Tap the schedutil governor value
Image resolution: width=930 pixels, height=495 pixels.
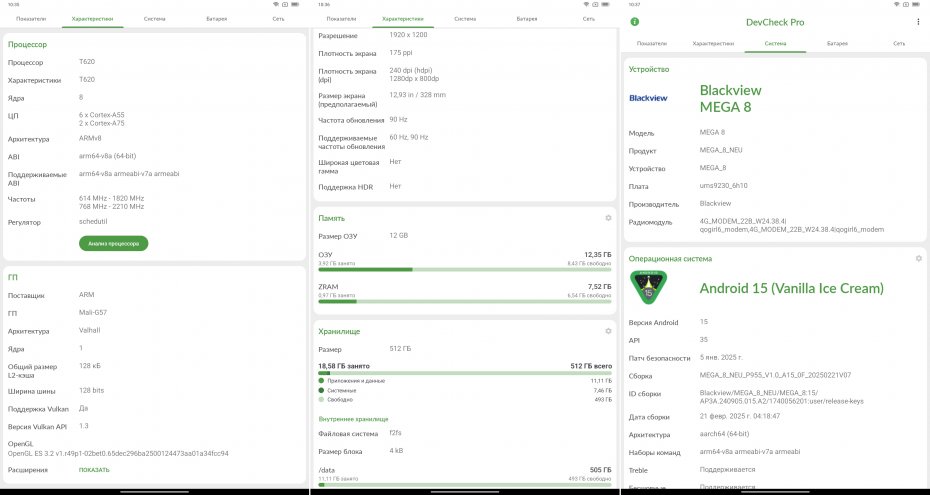click(x=93, y=222)
